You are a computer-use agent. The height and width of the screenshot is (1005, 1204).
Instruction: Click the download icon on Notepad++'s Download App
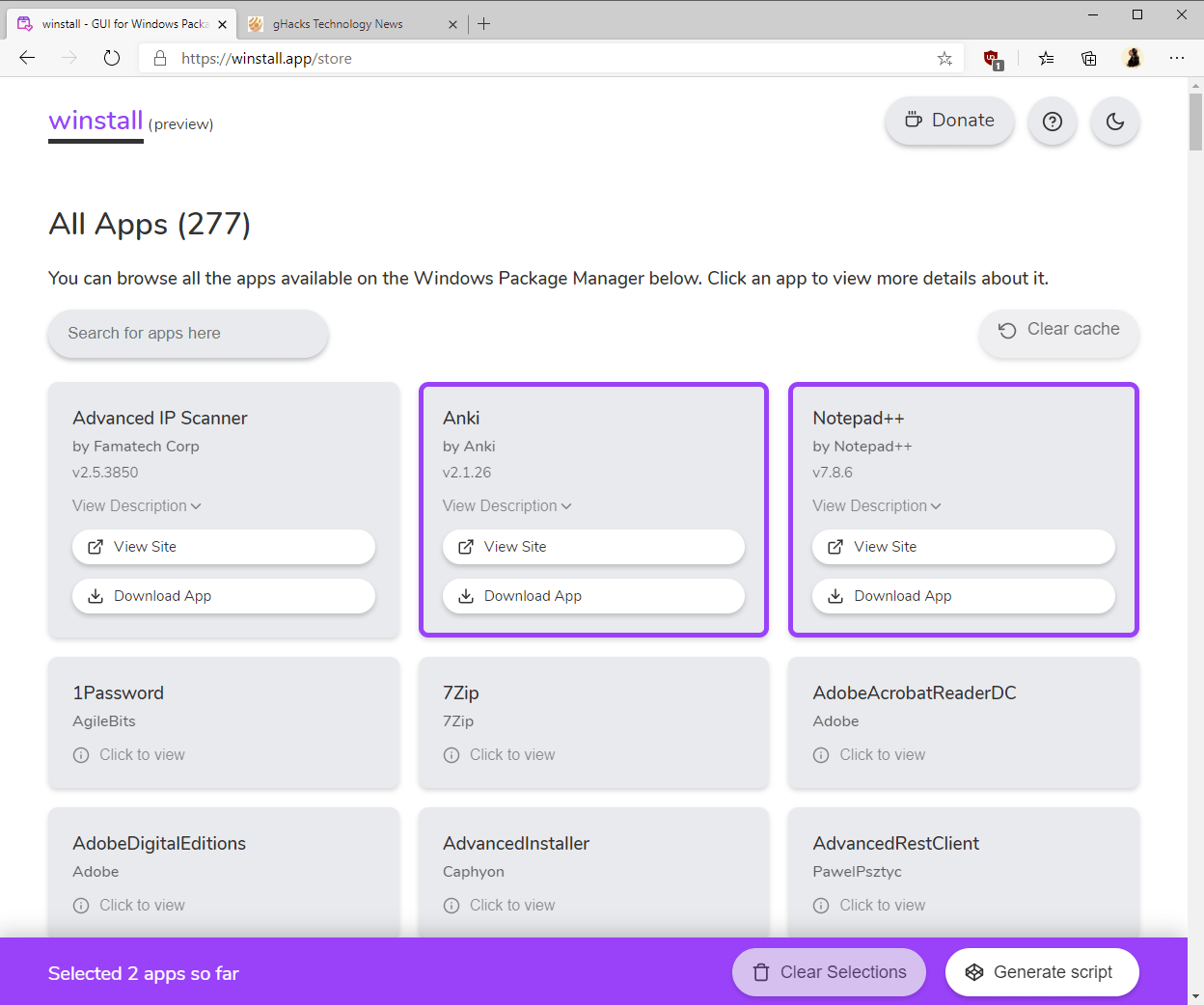click(x=835, y=596)
